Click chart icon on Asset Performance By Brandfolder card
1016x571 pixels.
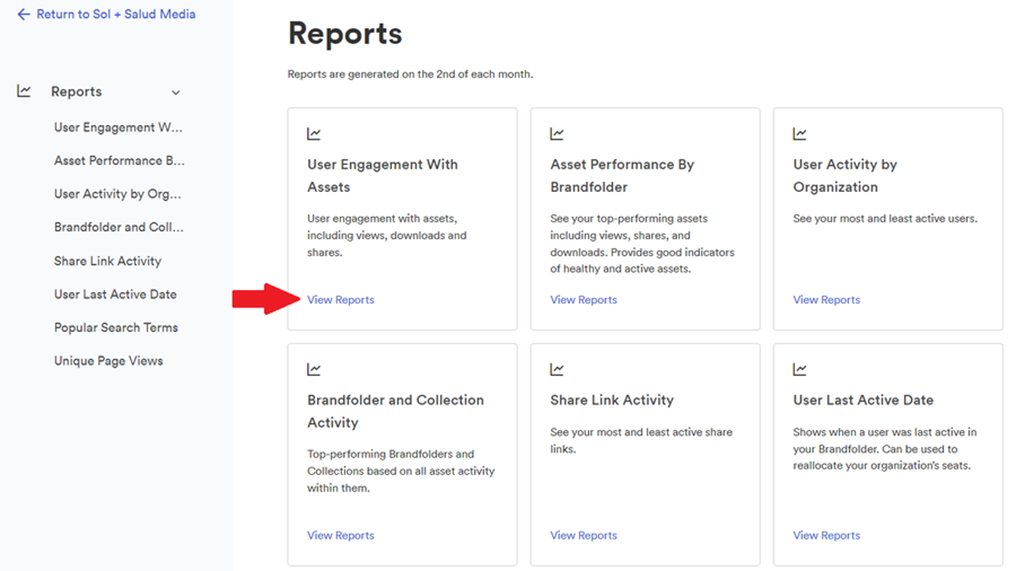(557, 134)
